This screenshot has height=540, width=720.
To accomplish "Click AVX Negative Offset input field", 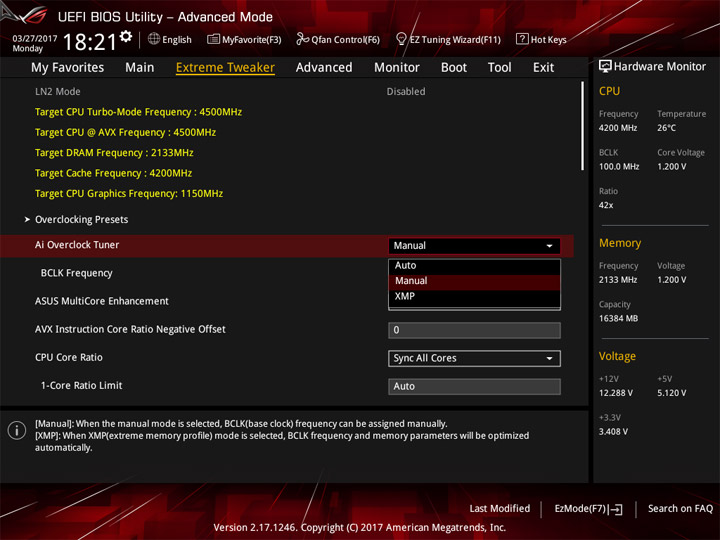I will click(474, 330).
